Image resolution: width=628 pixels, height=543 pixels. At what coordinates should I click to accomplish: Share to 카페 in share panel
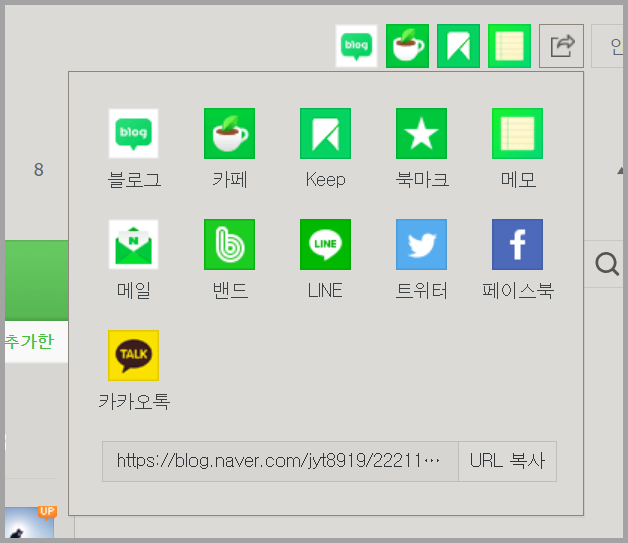pos(229,133)
